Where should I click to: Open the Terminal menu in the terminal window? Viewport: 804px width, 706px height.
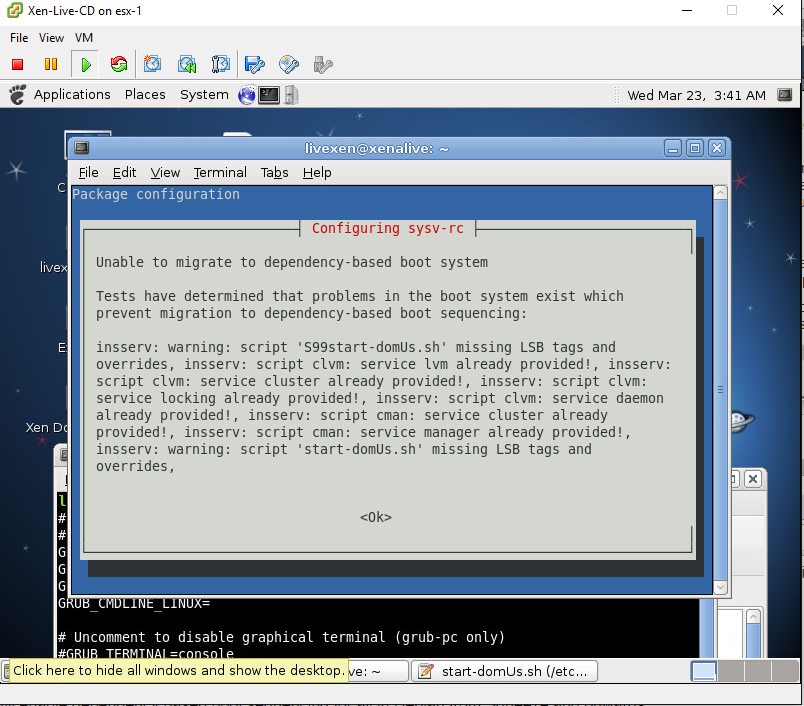coord(220,173)
